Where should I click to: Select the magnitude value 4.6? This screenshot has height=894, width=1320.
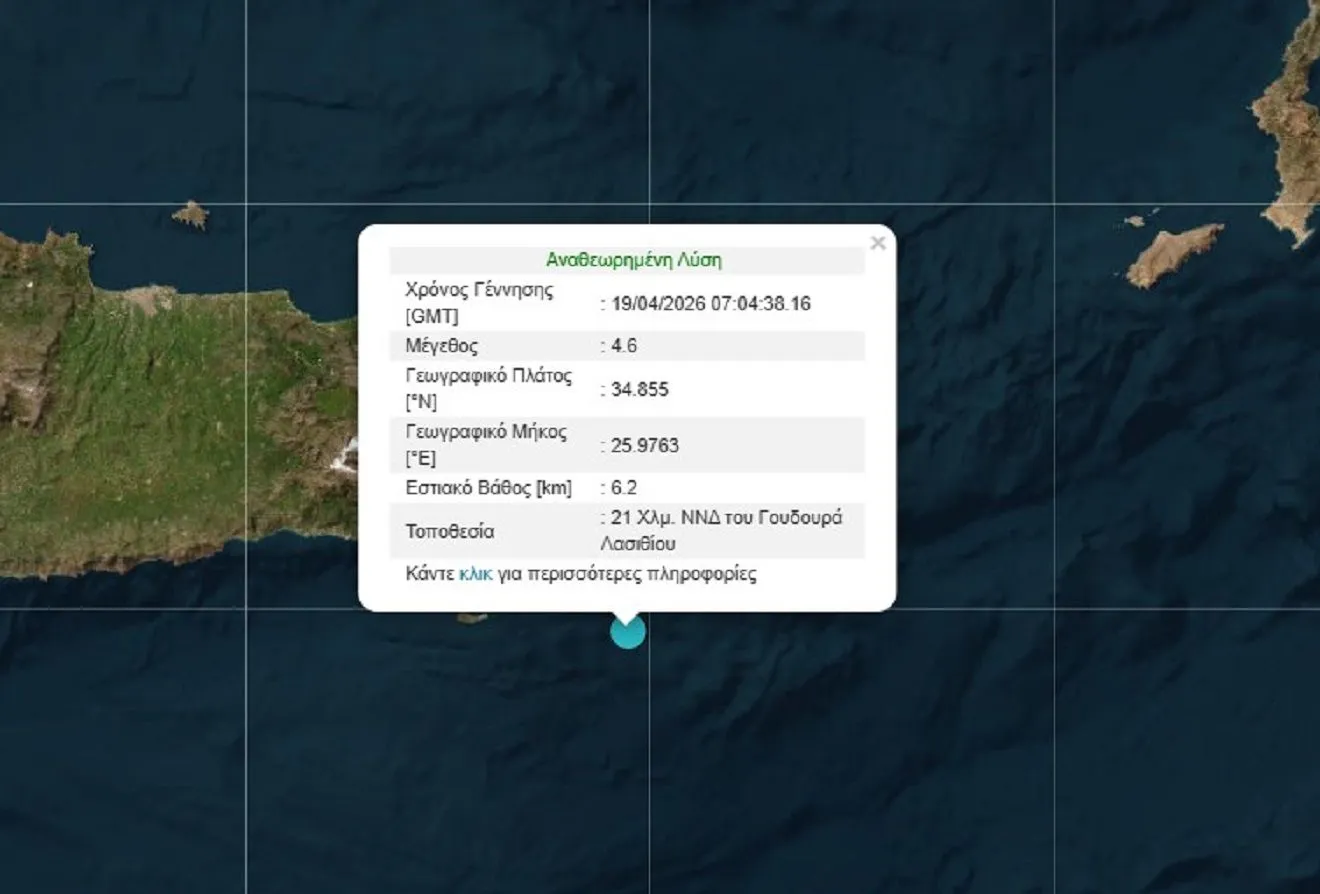622,346
